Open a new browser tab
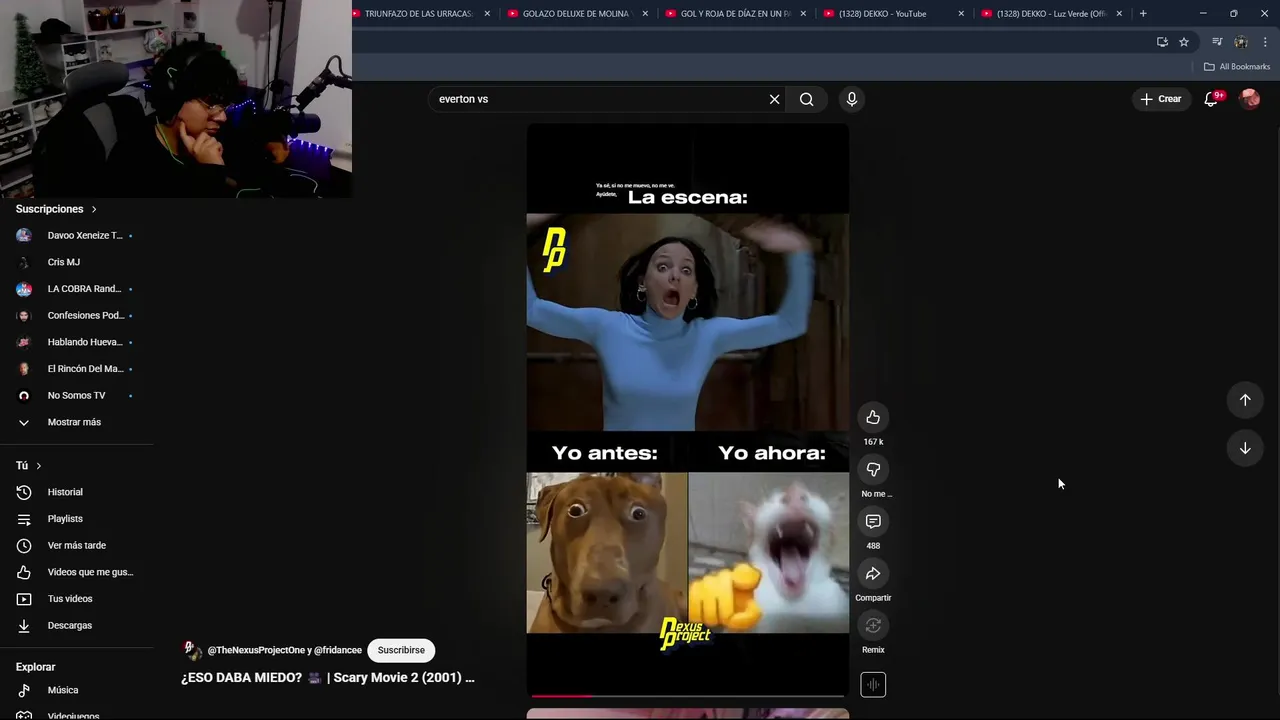This screenshot has width=1280, height=720. [x=1143, y=13]
